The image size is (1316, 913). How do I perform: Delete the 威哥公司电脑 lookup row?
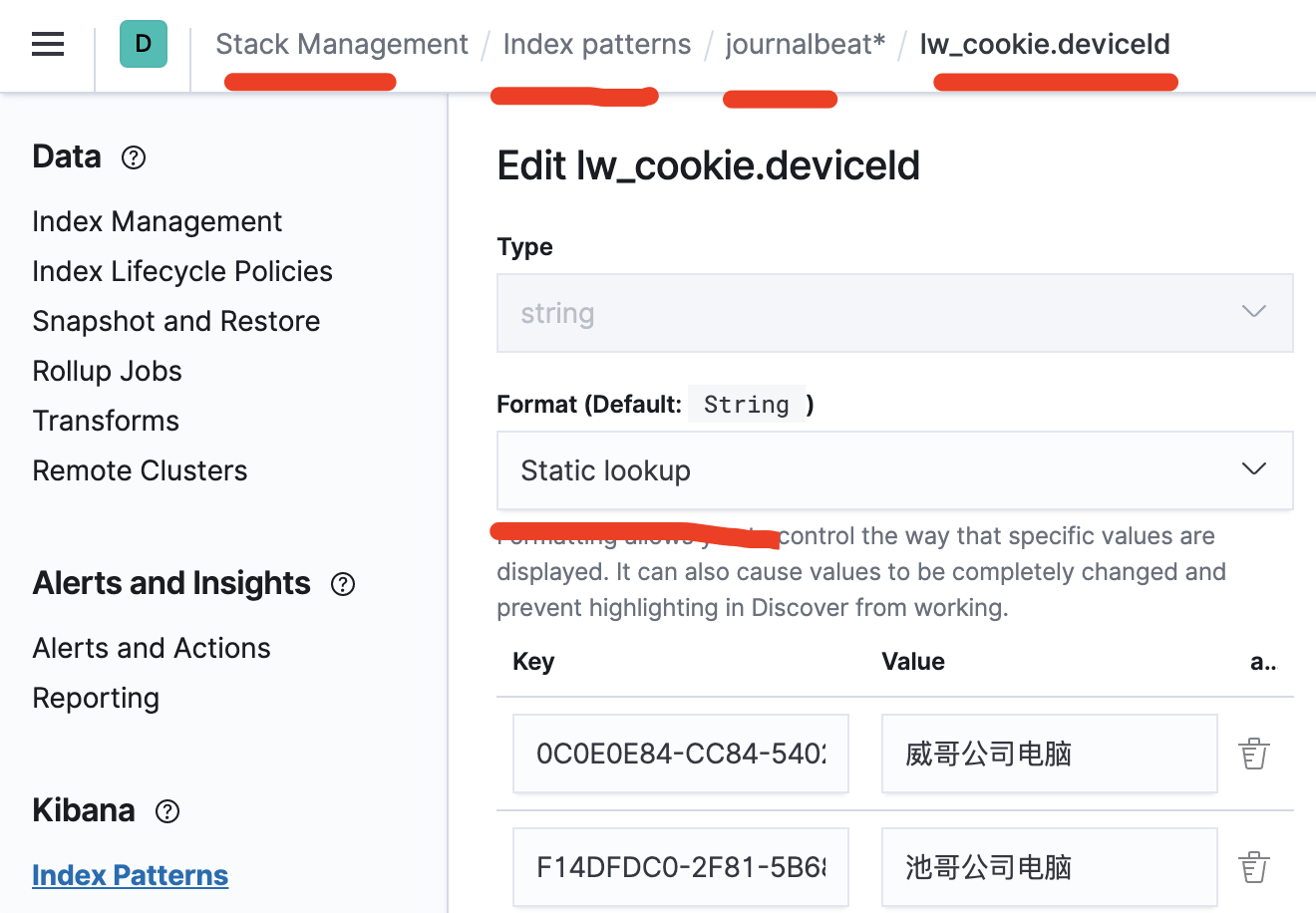coord(1254,754)
